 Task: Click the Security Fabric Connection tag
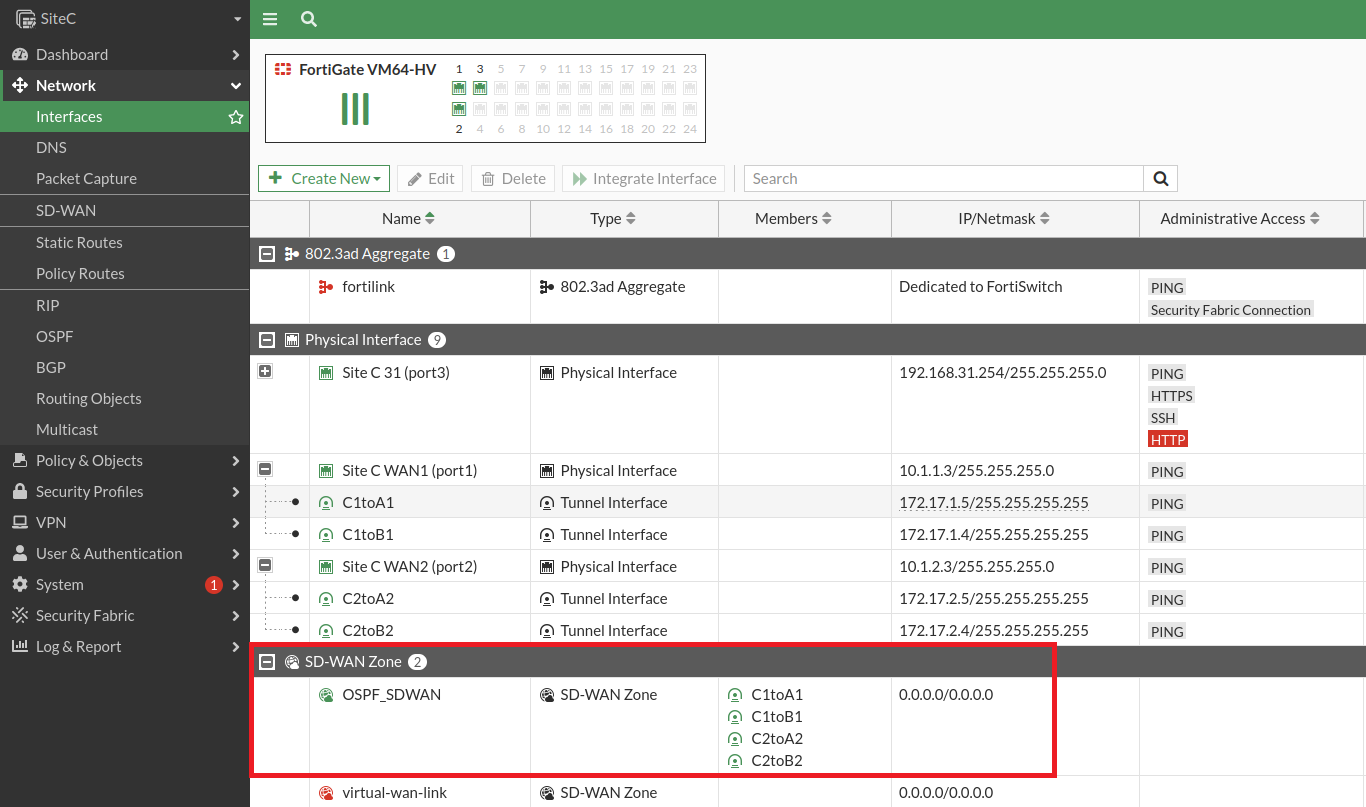point(1230,310)
